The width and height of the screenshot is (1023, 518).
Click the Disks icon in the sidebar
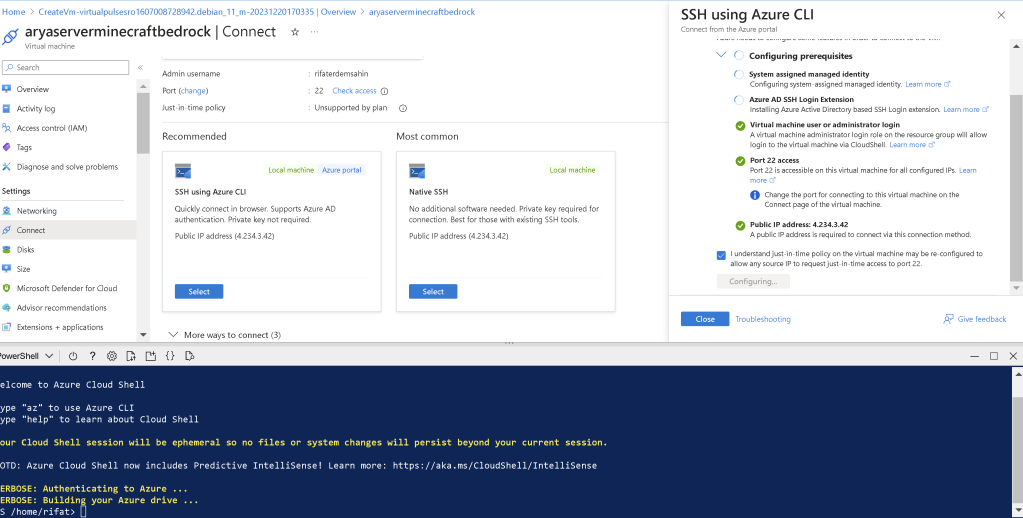[7, 249]
